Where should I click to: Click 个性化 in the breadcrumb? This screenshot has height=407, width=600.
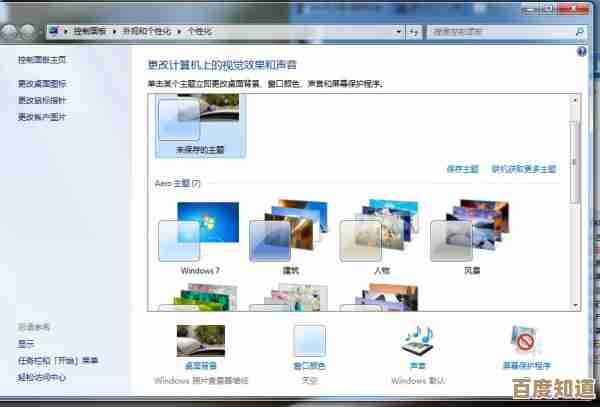[x=199, y=32]
